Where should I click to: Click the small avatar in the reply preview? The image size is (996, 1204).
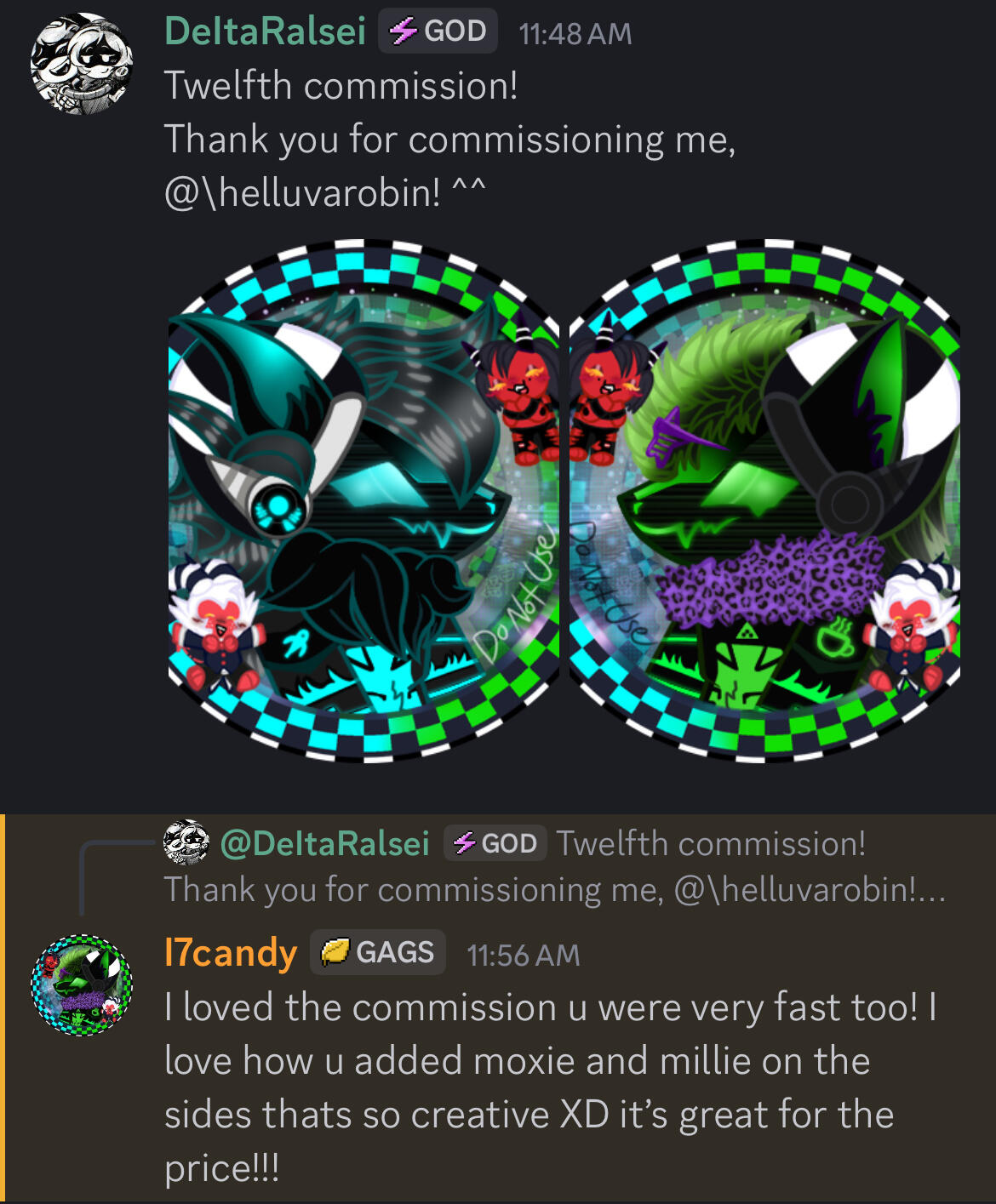click(186, 843)
